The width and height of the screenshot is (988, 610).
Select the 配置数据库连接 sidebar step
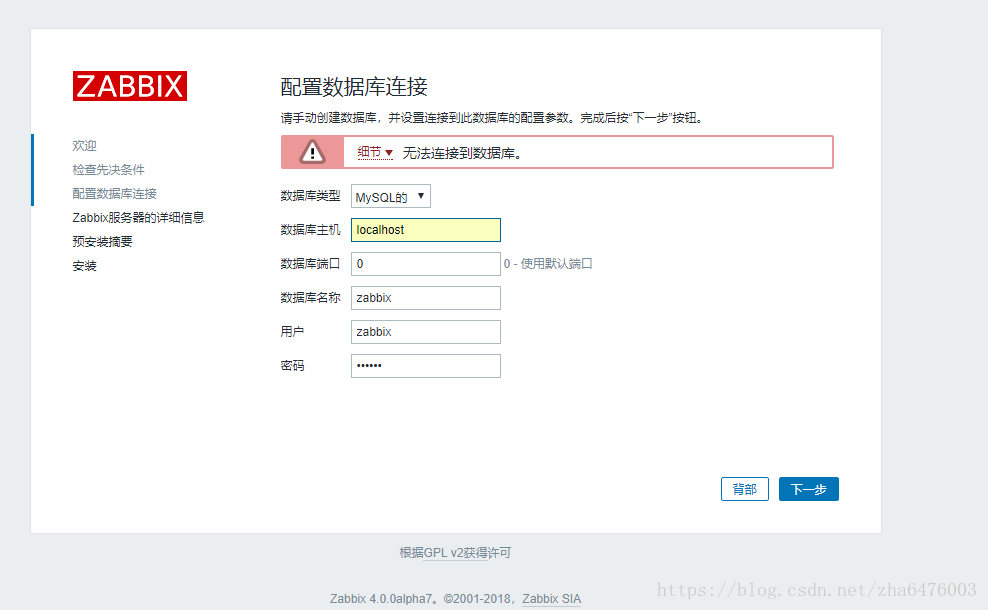pos(114,193)
